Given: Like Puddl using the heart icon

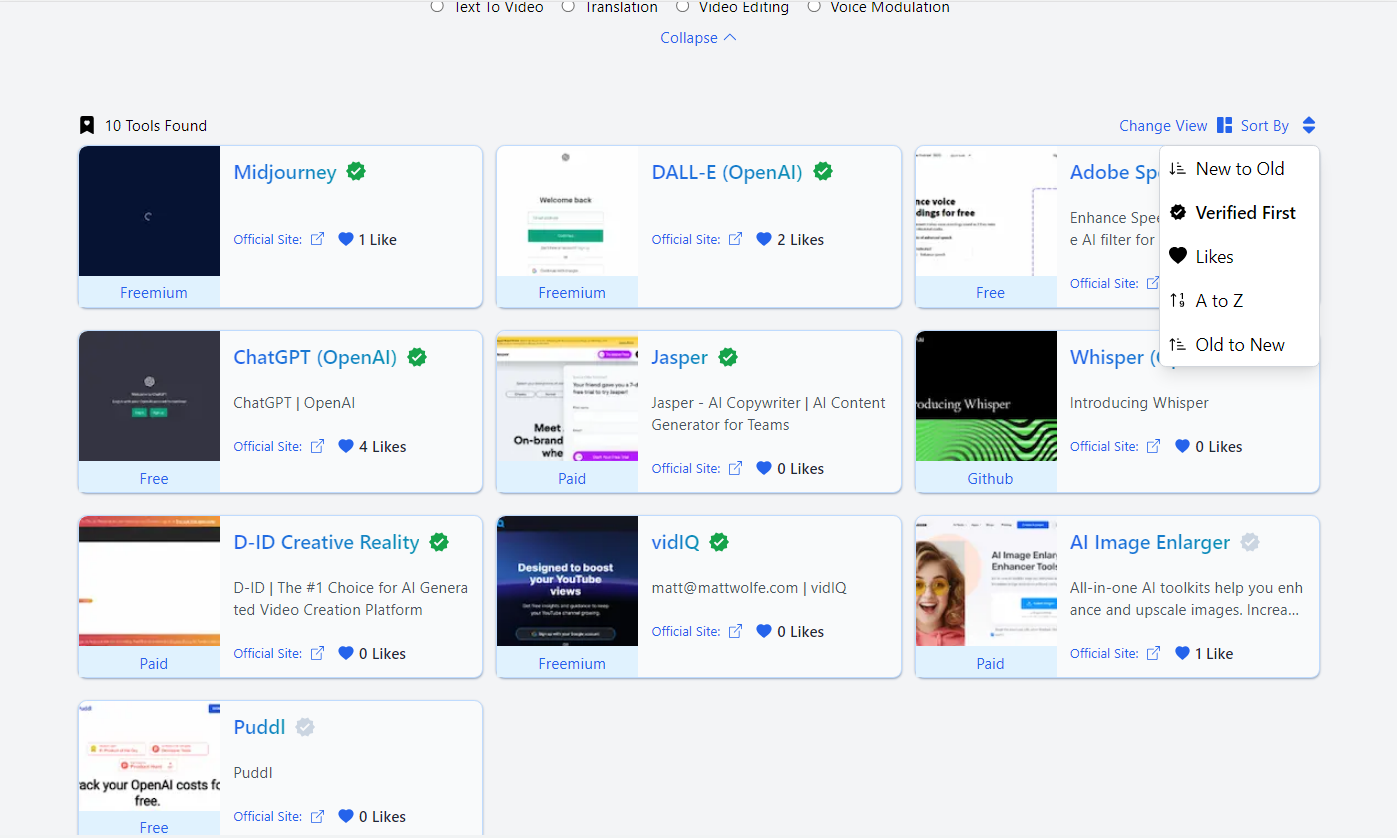Looking at the screenshot, I should click(346, 816).
